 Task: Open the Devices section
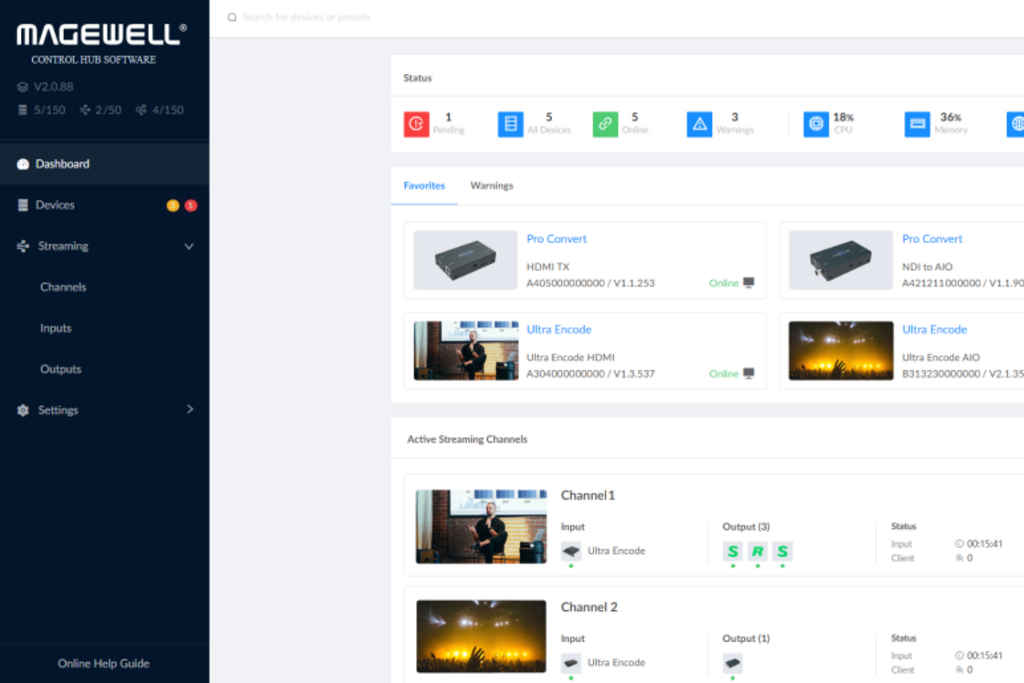[104, 205]
